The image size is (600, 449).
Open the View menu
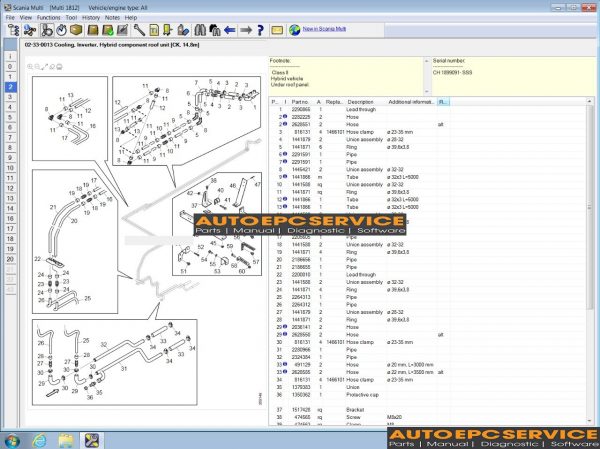(26, 18)
